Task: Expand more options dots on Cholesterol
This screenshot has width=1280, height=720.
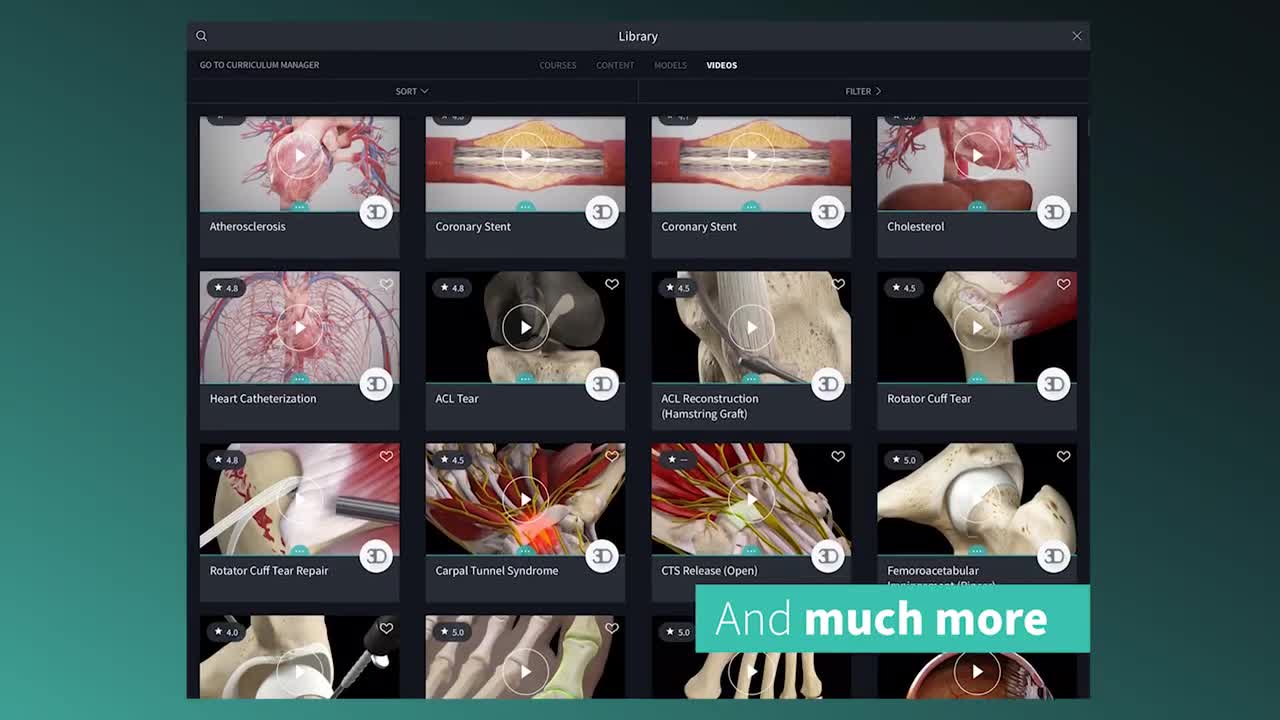Action: click(977, 207)
